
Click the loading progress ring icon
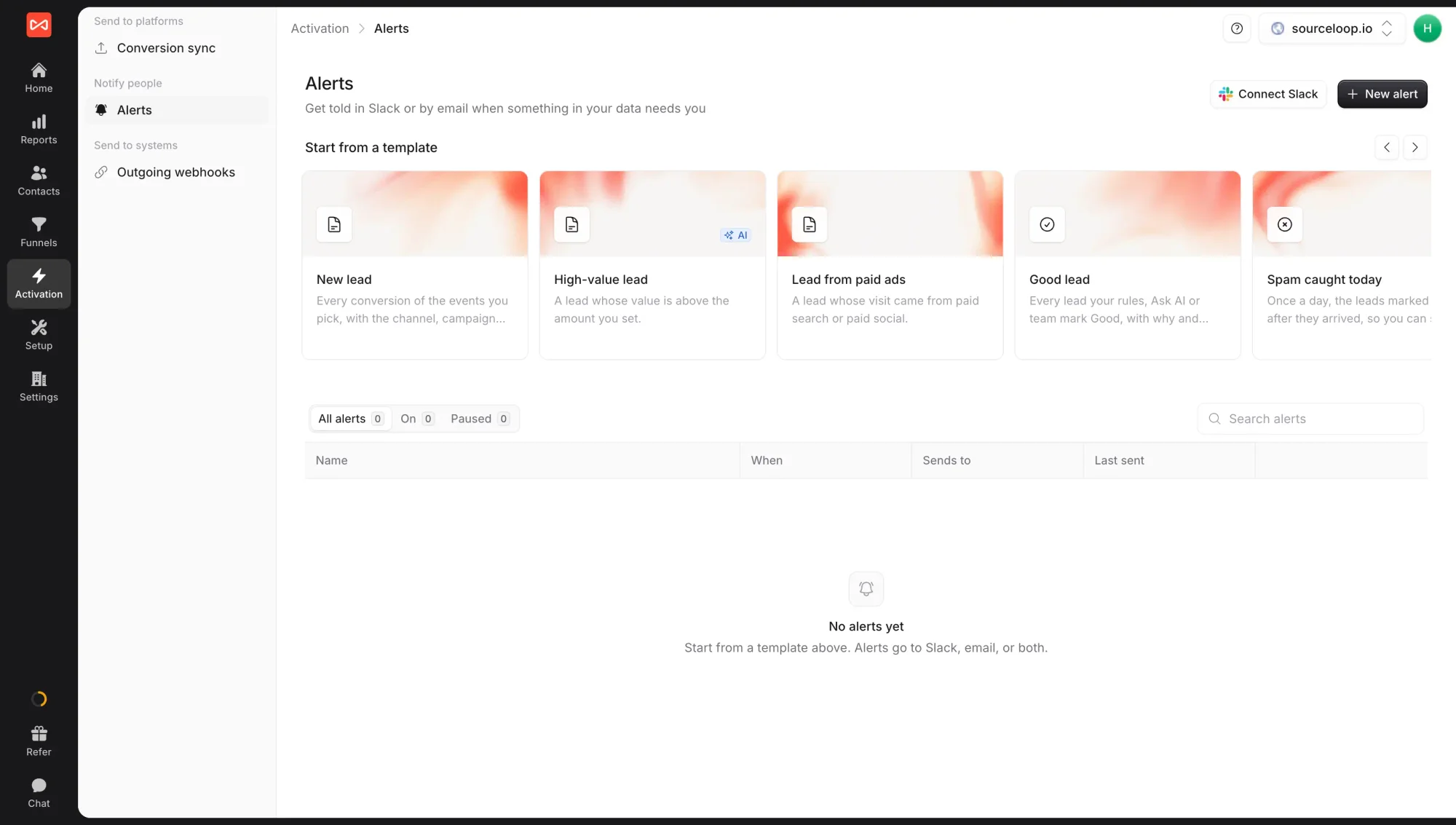pos(39,699)
